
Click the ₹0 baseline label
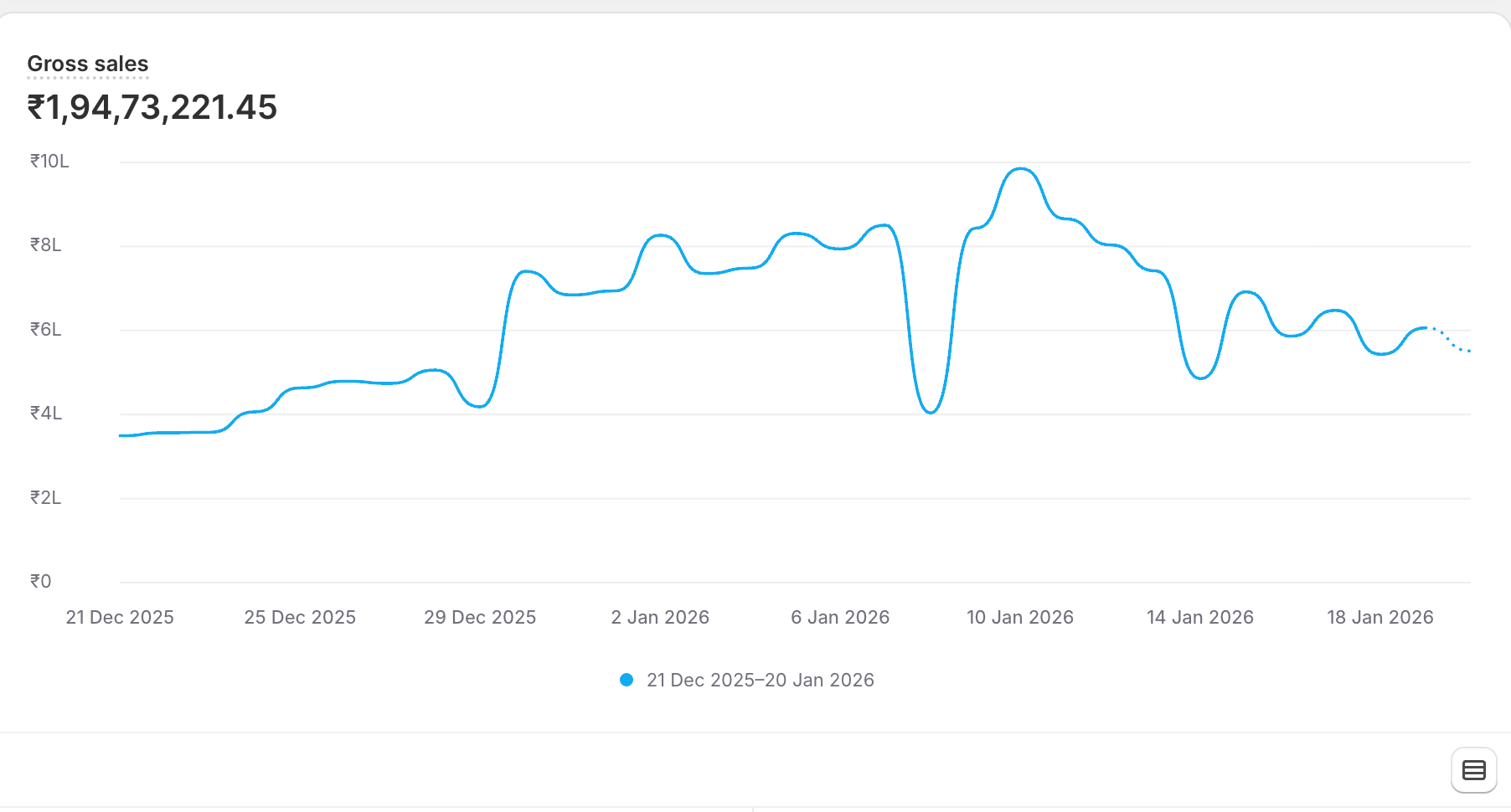(x=41, y=582)
